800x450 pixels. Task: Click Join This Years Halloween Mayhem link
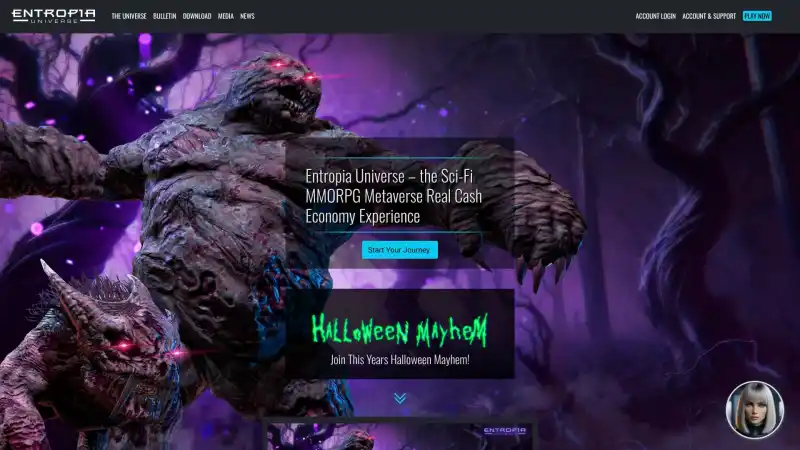tap(399, 360)
